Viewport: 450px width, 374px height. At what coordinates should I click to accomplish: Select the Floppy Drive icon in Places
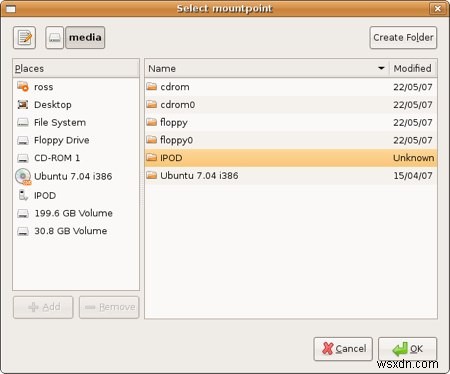click(23, 140)
